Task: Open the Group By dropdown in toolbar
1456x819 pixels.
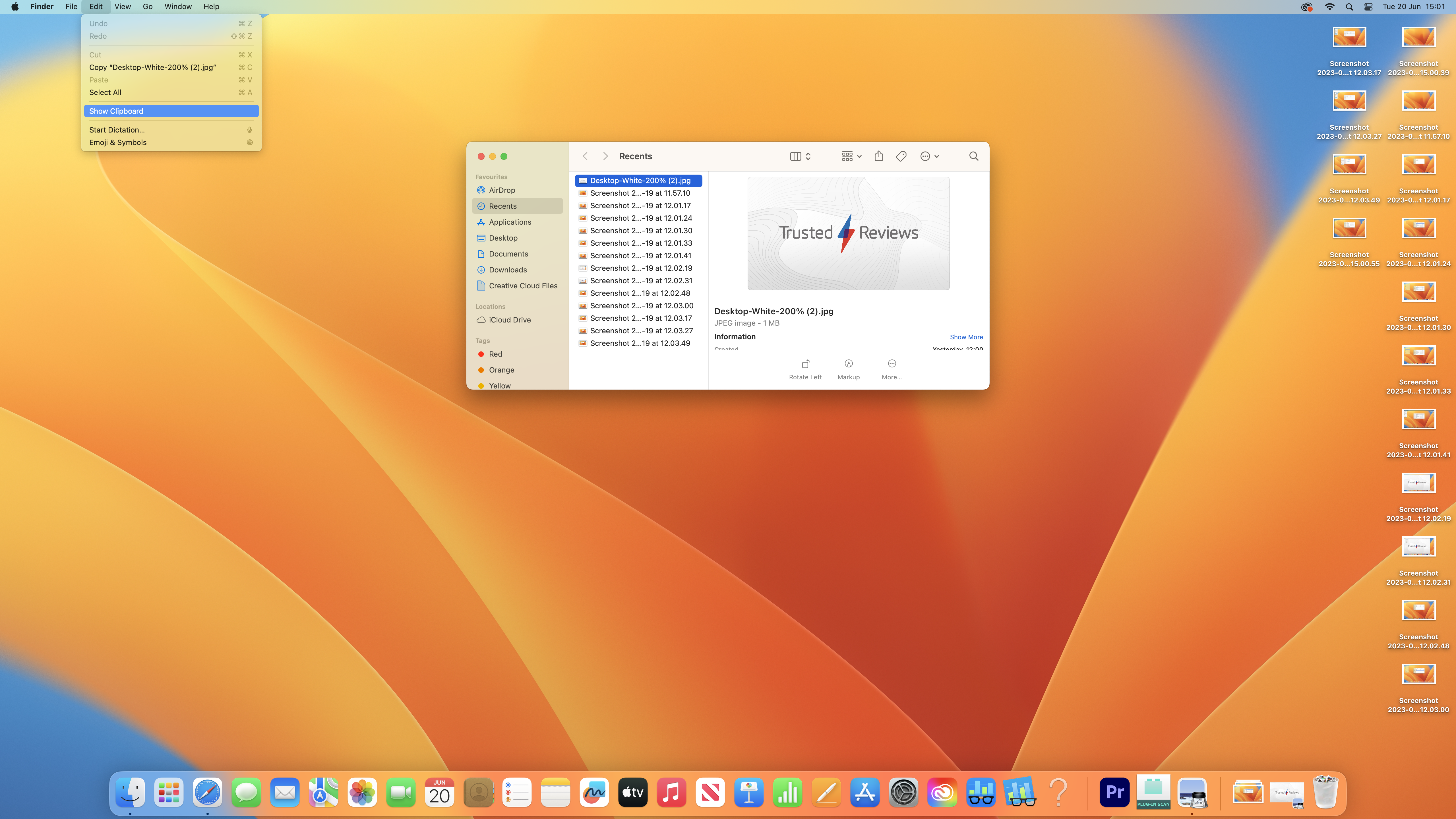Action: (851, 156)
